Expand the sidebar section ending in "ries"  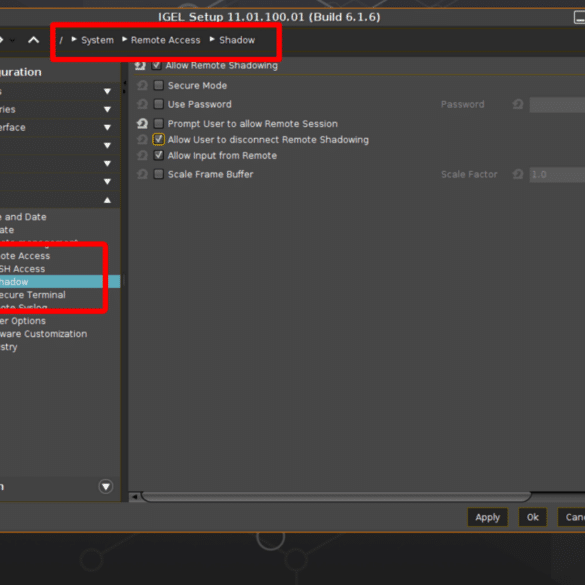[x=107, y=109]
